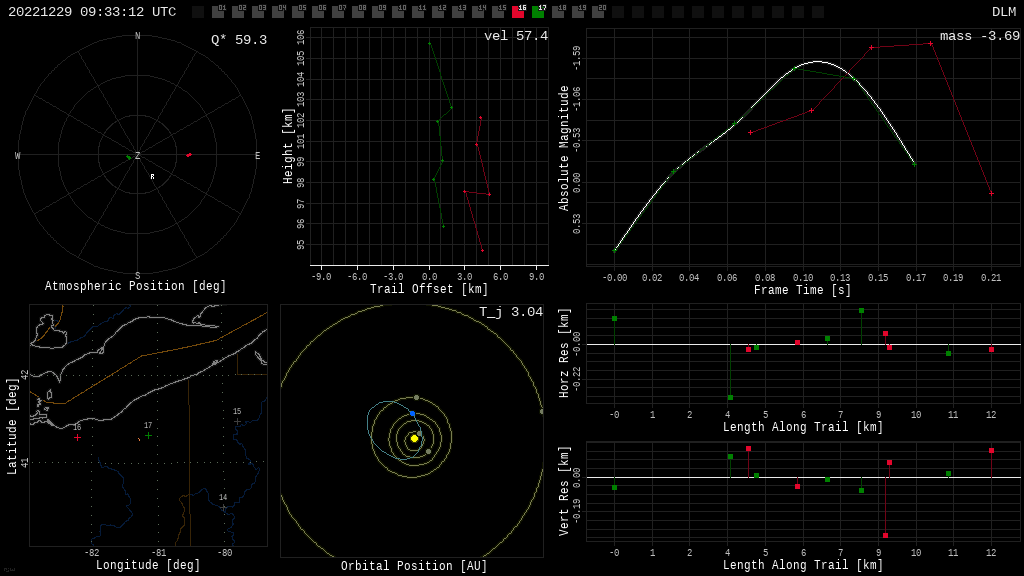Click the N compass label on polar plot
Viewport: 1024px width, 576px height.
point(137,36)
